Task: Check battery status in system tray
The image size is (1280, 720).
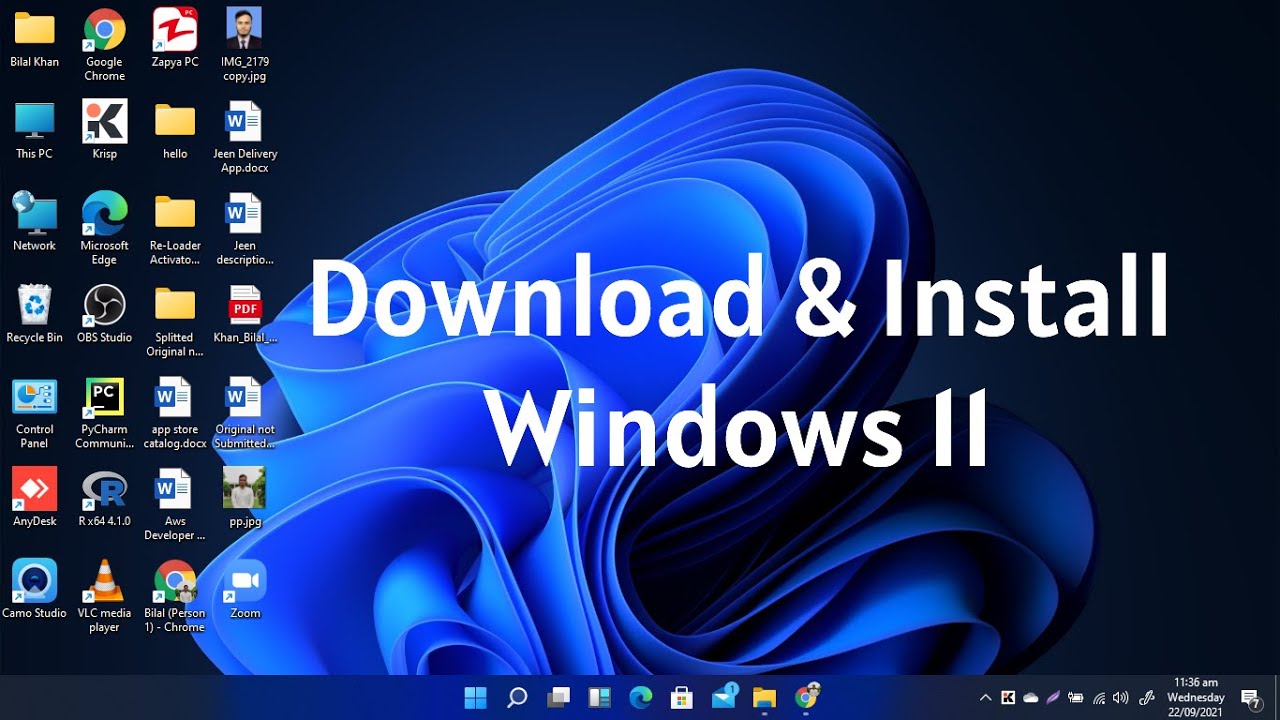Action: tap(1076, 698)
